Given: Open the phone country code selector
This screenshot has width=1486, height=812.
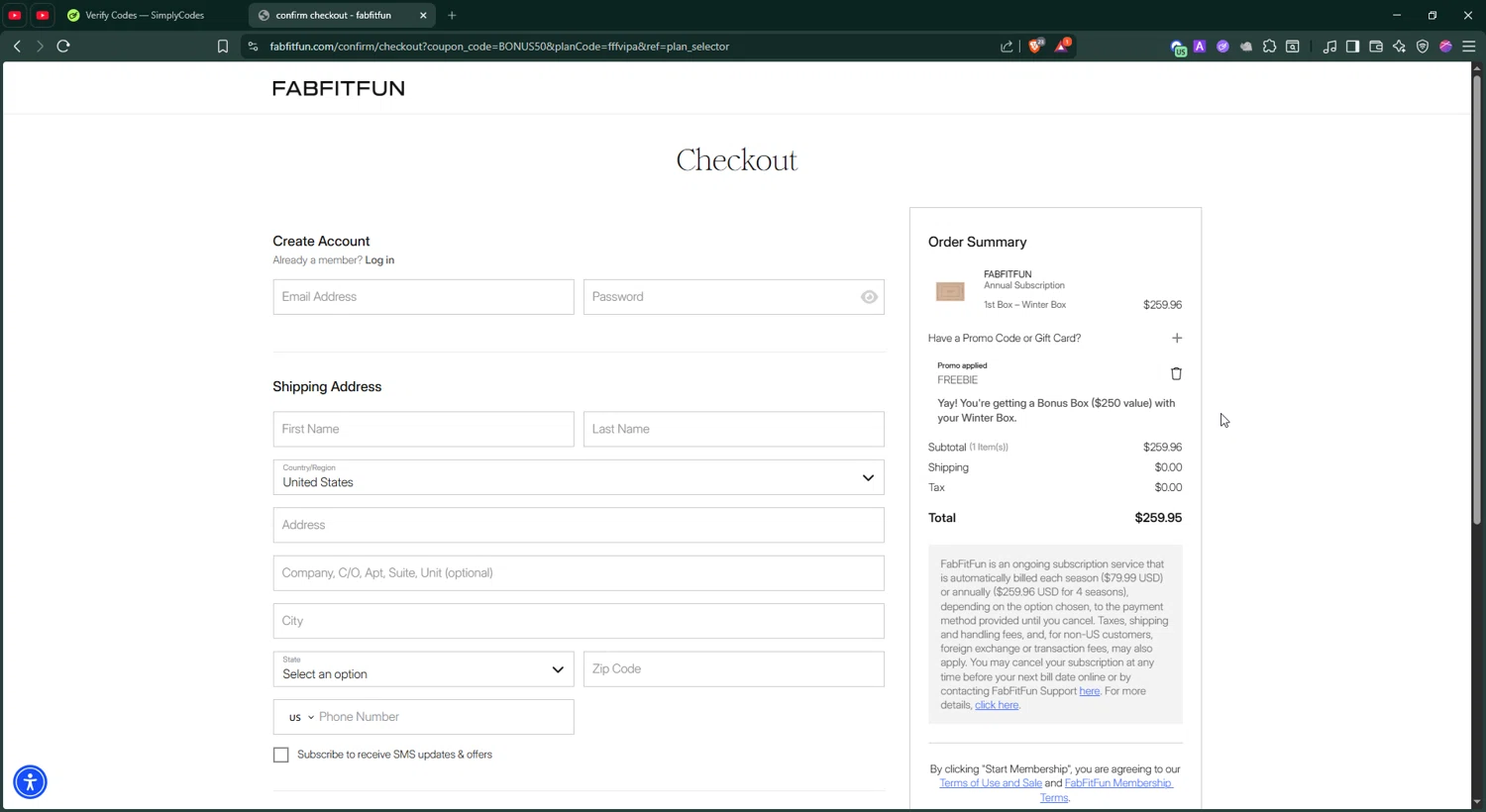Looking at the screenshot, I should 300,718.
